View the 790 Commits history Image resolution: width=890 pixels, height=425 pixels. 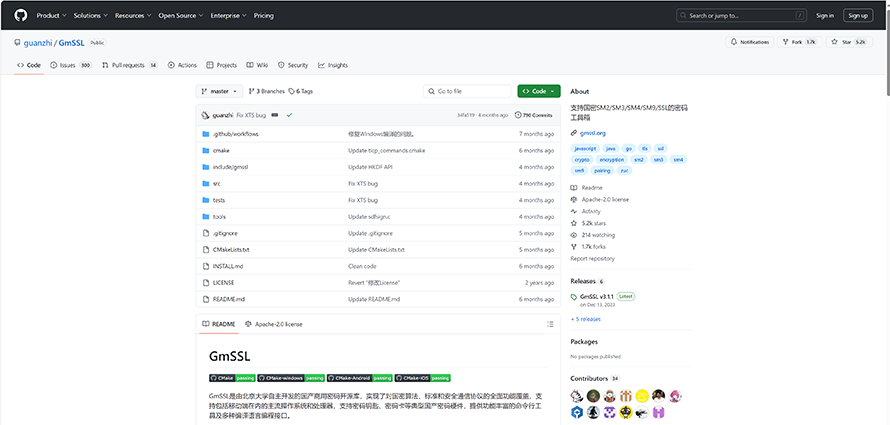[534, 115]
